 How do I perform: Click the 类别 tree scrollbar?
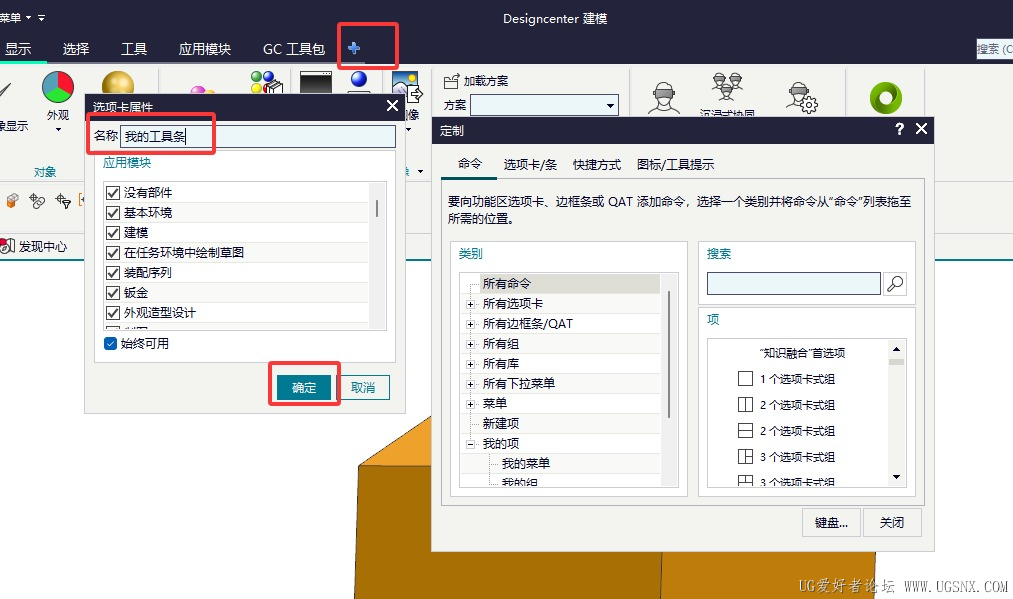[669, 354]
